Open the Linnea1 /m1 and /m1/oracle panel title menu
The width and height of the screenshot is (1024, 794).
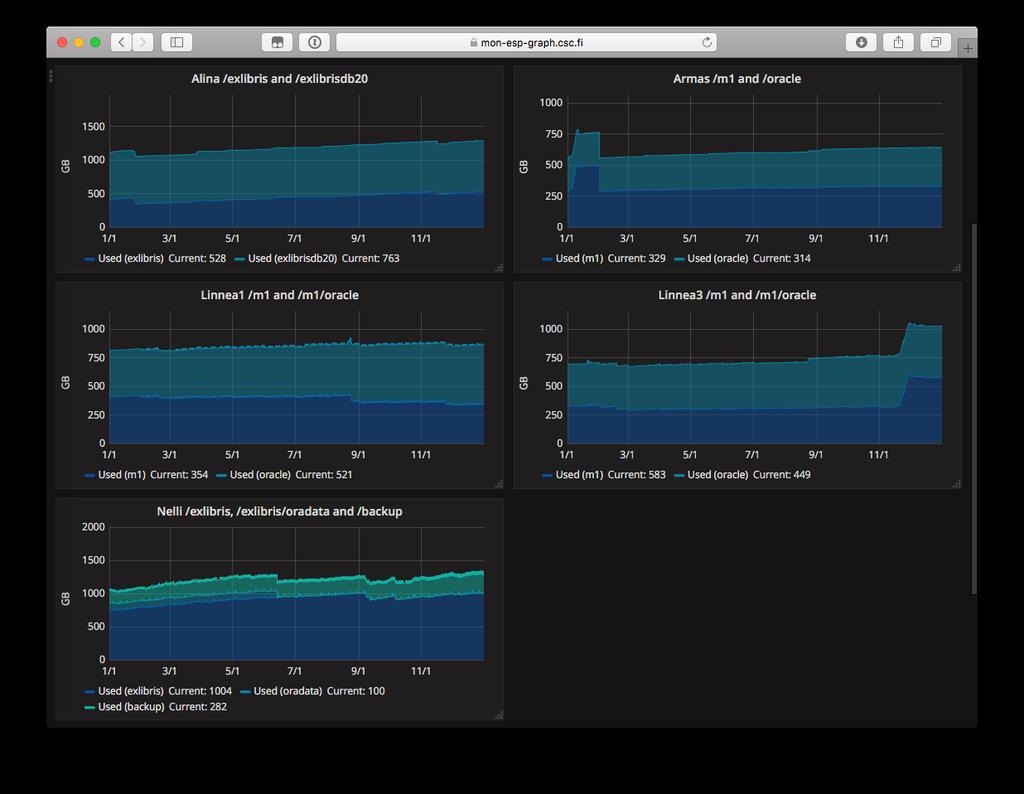coord(280,295)
